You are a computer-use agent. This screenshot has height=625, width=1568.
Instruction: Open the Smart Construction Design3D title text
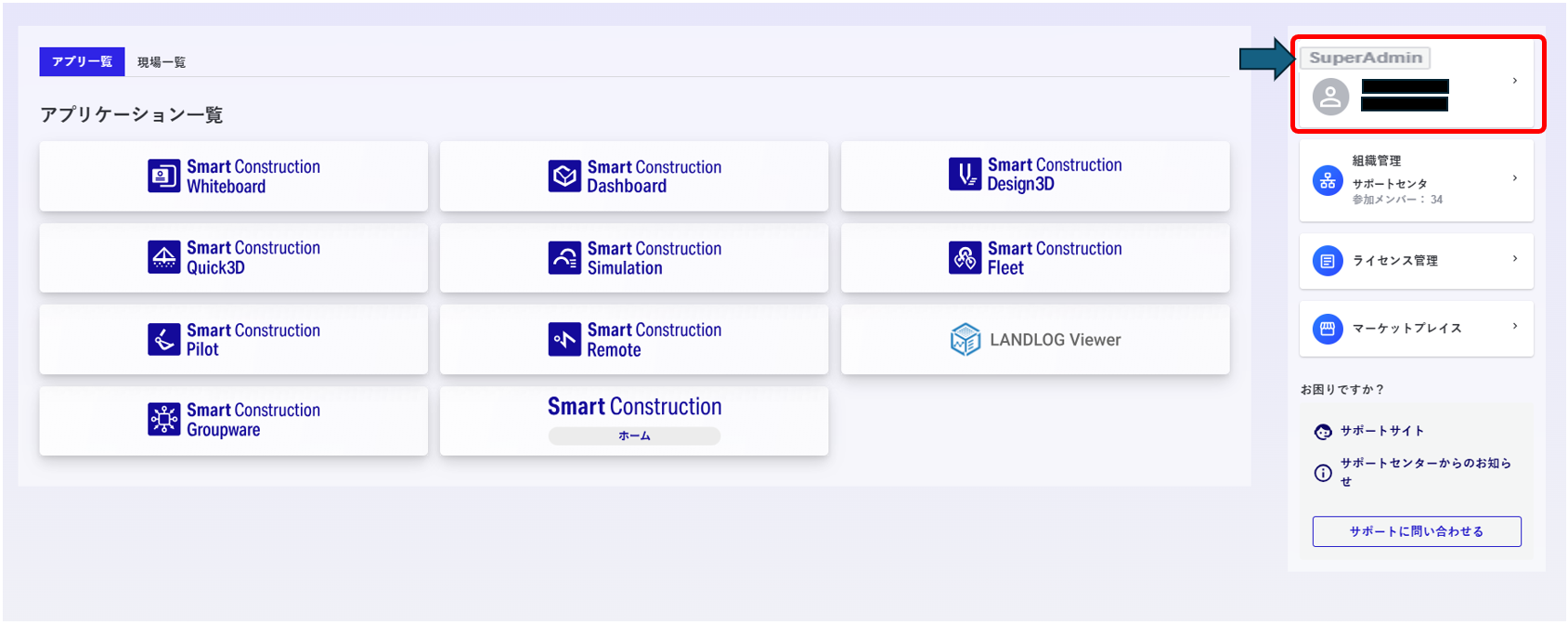(x=1055, y=175)
